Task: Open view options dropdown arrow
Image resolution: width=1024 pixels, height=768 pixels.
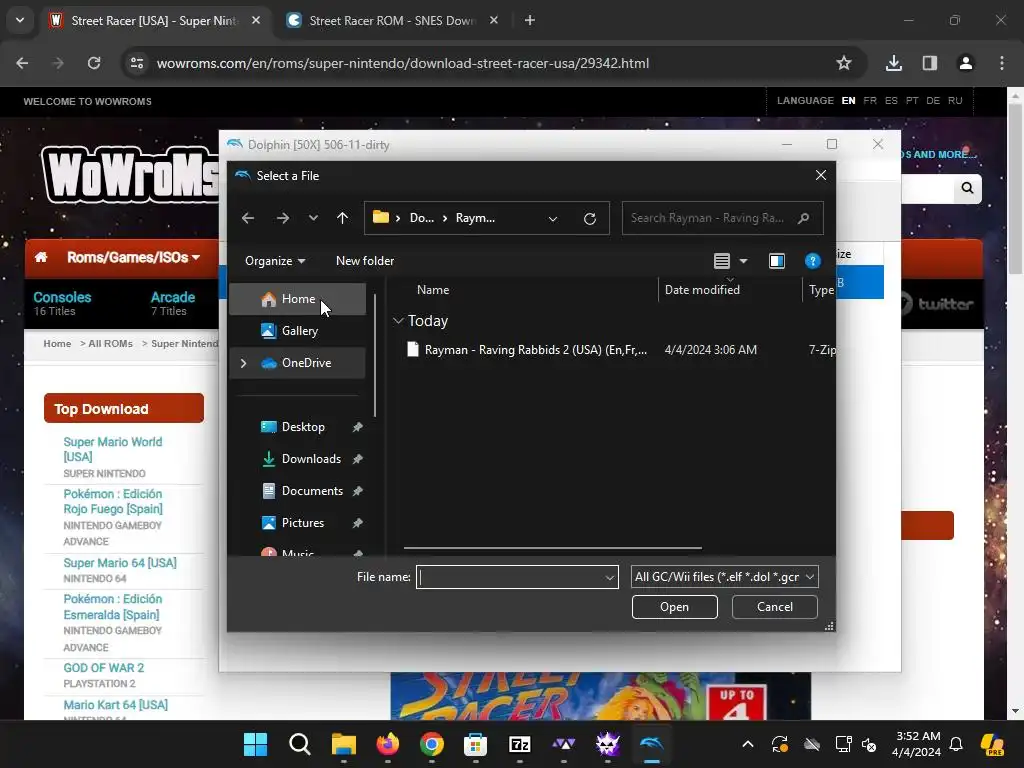Action: pos(743,261)
